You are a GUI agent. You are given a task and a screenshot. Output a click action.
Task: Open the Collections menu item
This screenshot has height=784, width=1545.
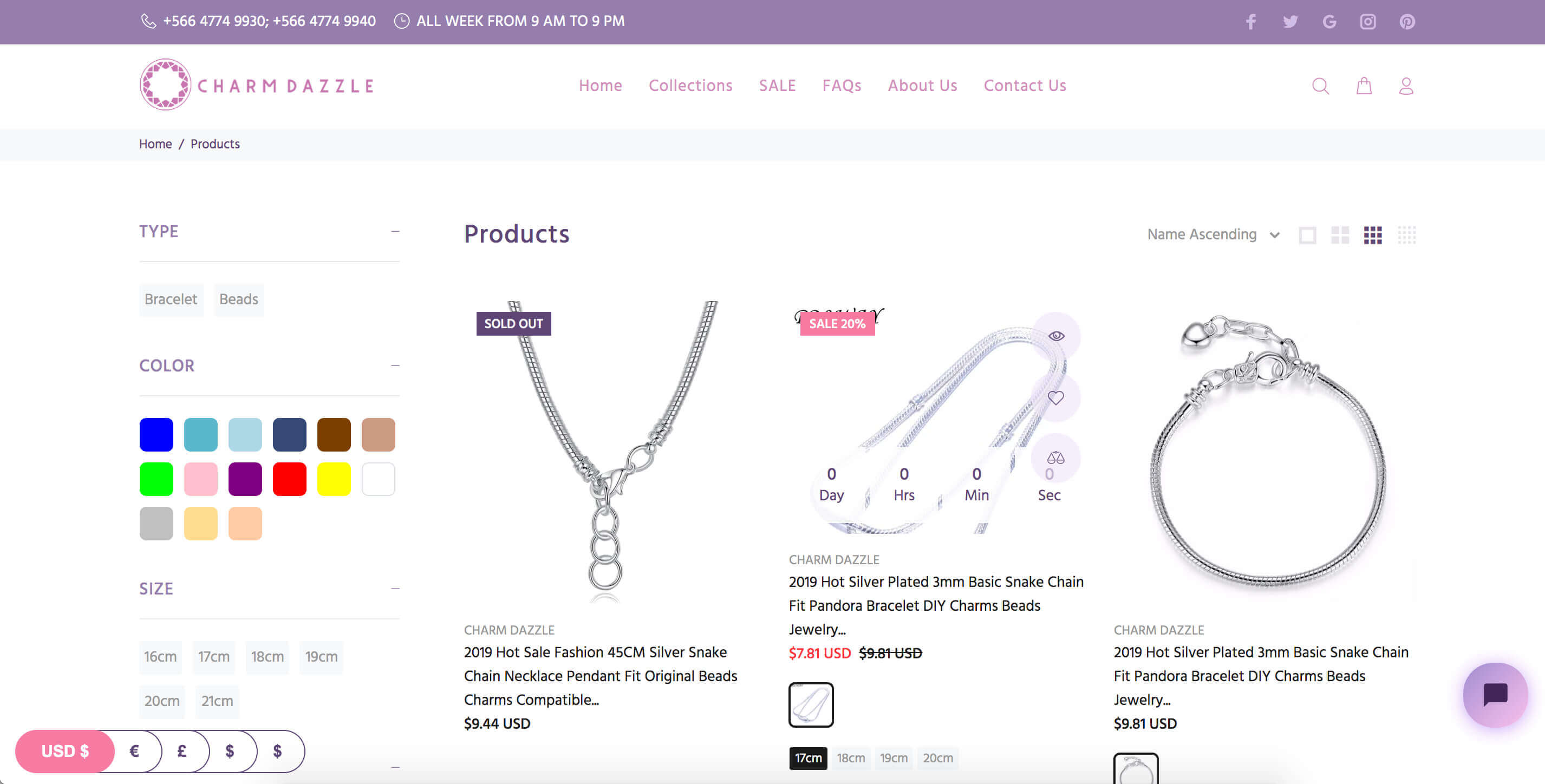690,86
